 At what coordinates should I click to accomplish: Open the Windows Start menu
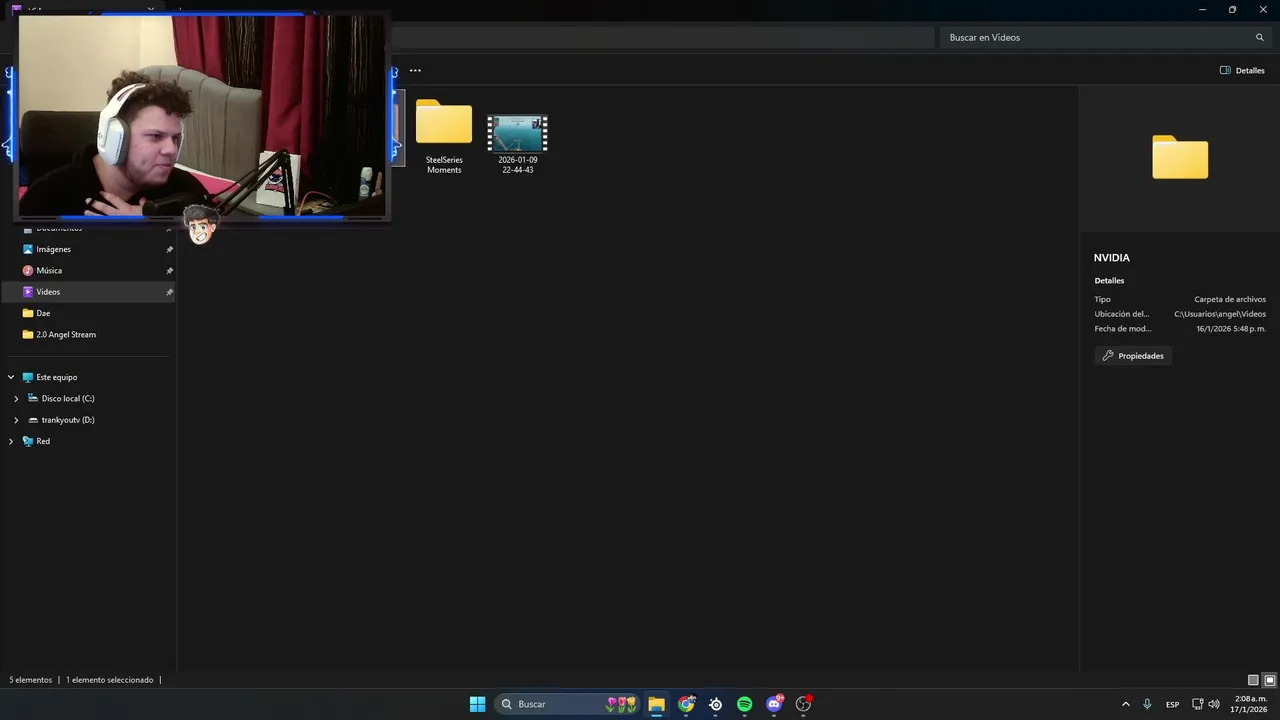point(478,704)
